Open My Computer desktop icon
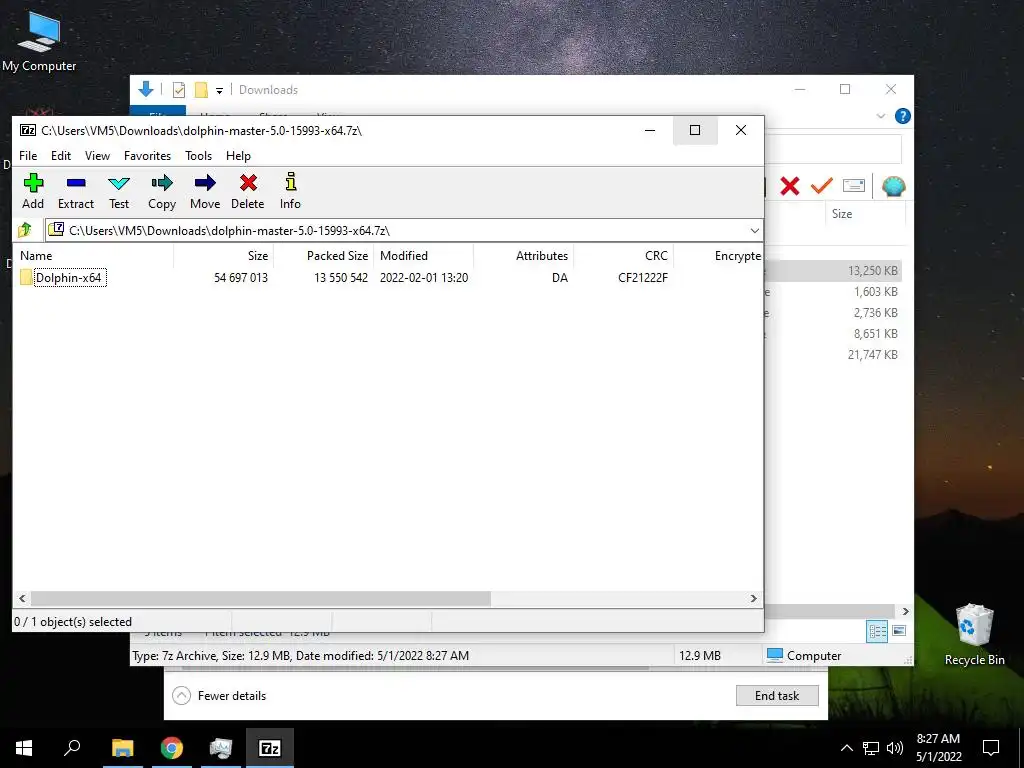1024x768 pixels. coord(39,42)
